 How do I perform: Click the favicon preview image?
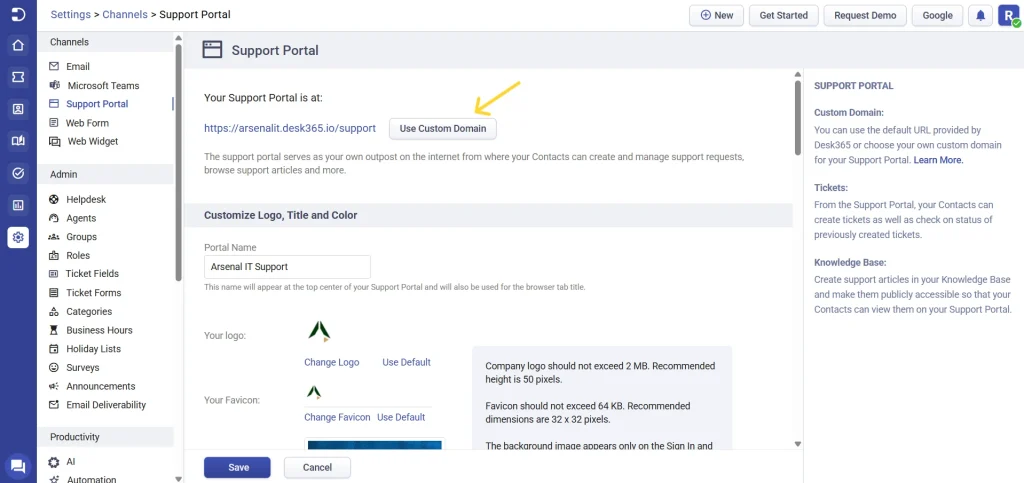pos(314,392)
